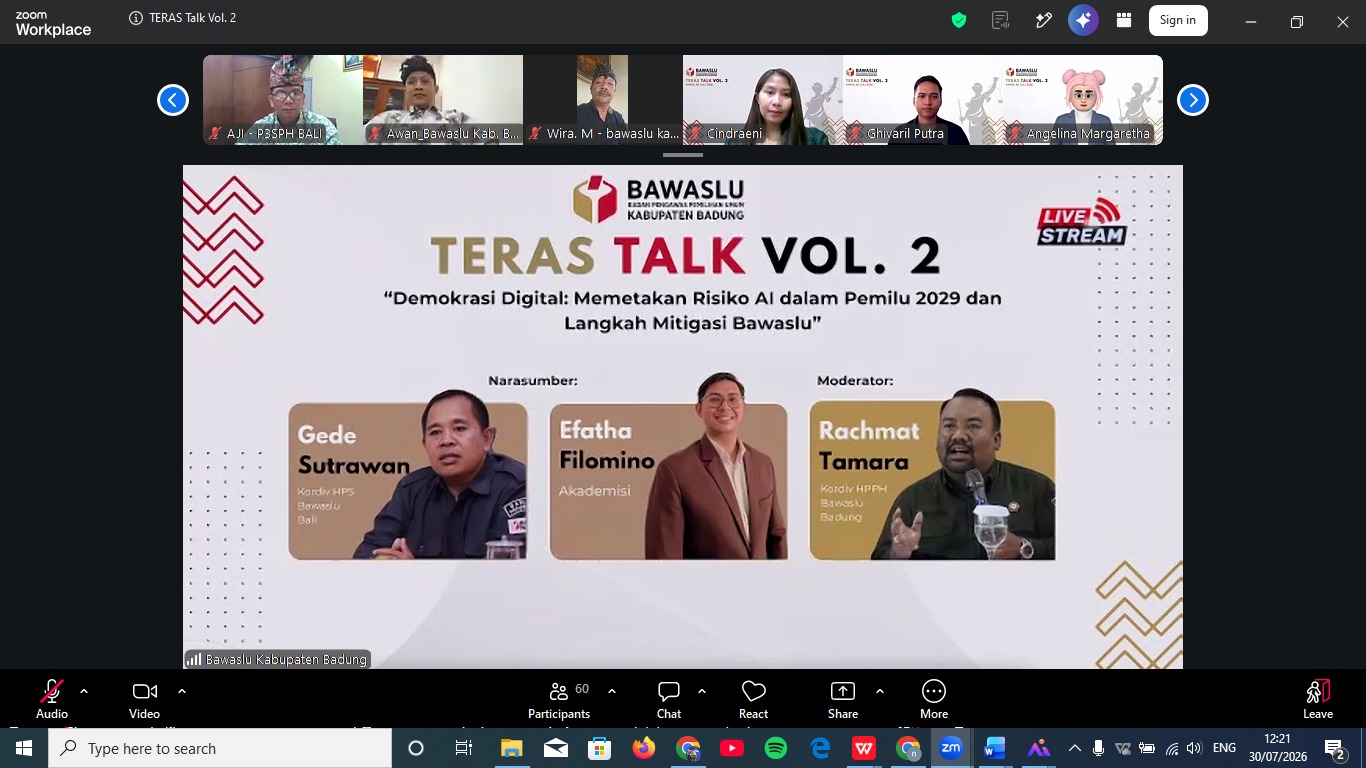Open the More options ellipsis icon
Screen dimensions: 1366x768
pyautogui.click(x=934, y=691)
